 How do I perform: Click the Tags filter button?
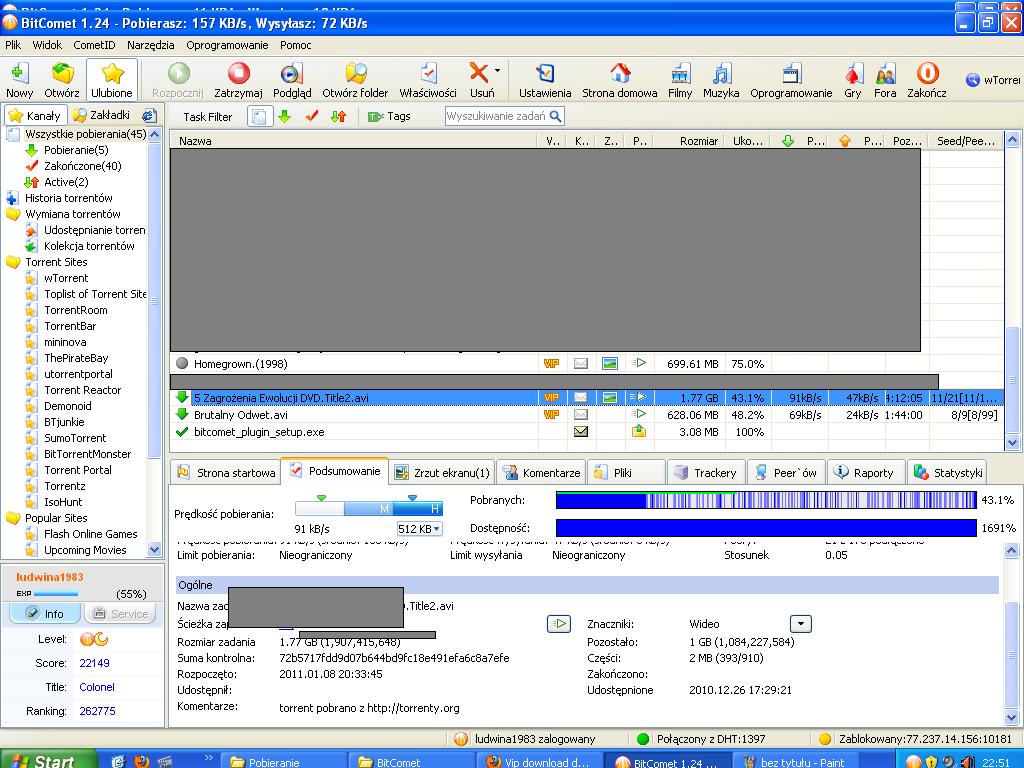(x=389, y=116)
